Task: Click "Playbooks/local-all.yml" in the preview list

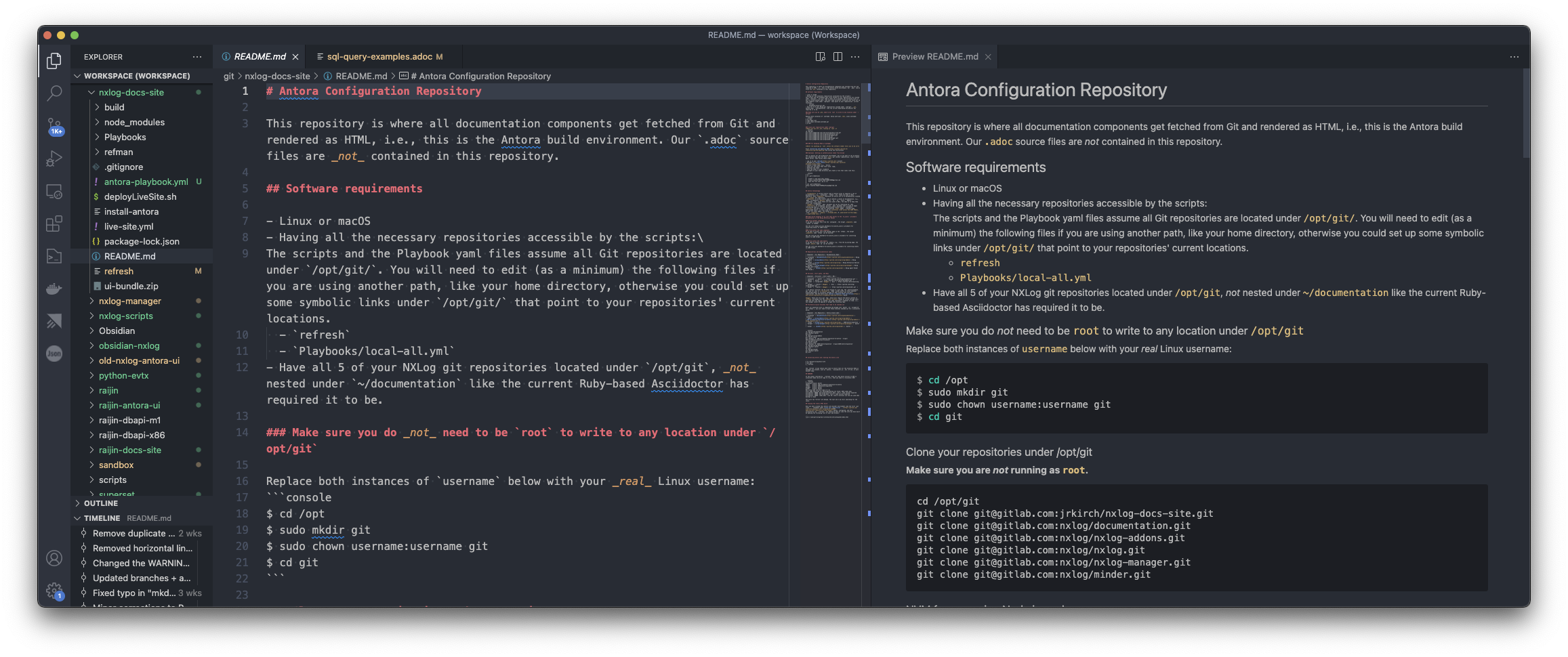Action: point(1025,278)
